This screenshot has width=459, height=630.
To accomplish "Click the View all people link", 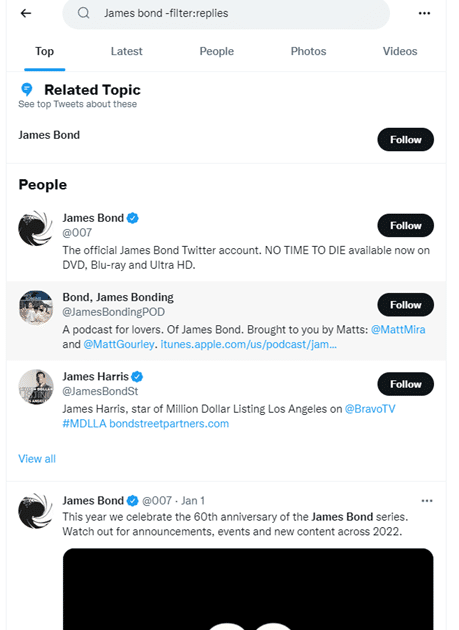I will point(37,459).
